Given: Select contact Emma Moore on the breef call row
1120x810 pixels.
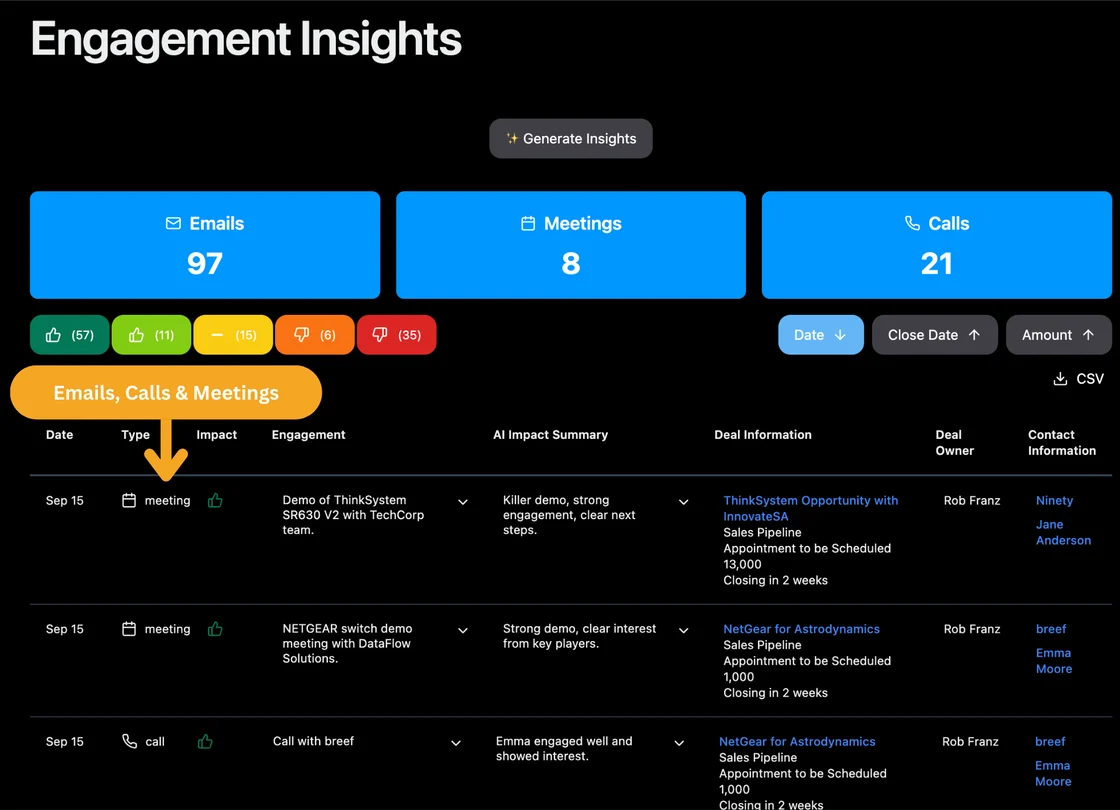Looking at the screenshot, I should tap(1053, 773).
